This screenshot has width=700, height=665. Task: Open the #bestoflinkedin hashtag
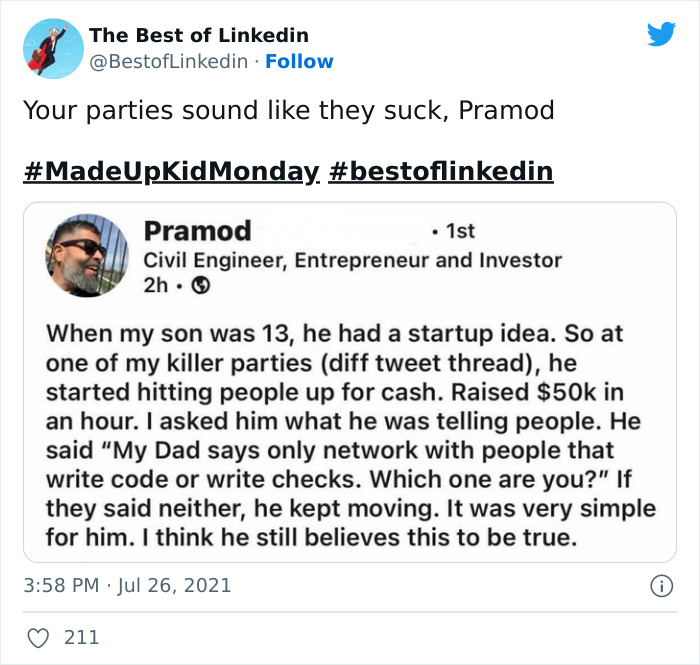coord(440,171)
